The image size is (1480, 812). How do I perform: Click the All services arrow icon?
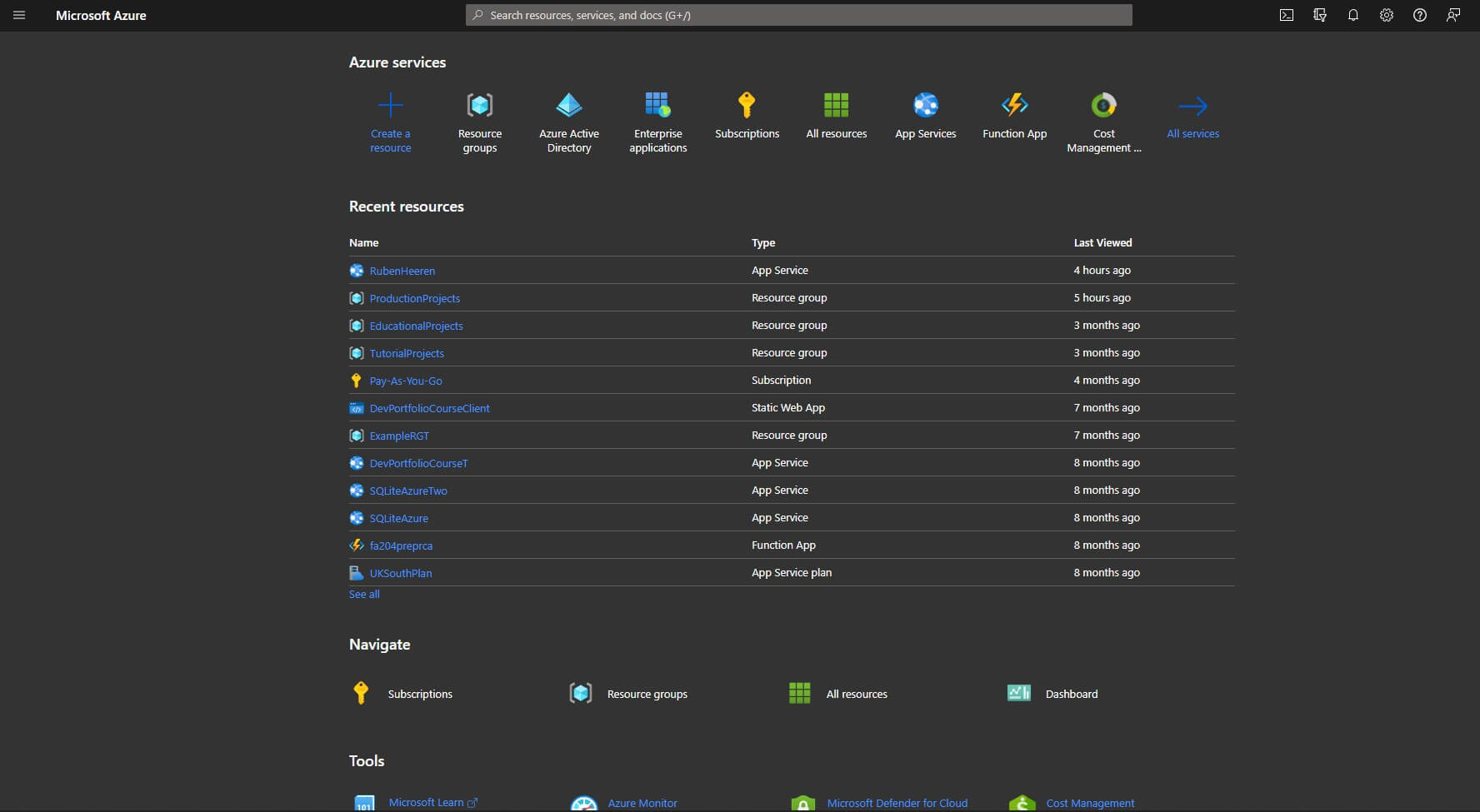pos(1193,106)
